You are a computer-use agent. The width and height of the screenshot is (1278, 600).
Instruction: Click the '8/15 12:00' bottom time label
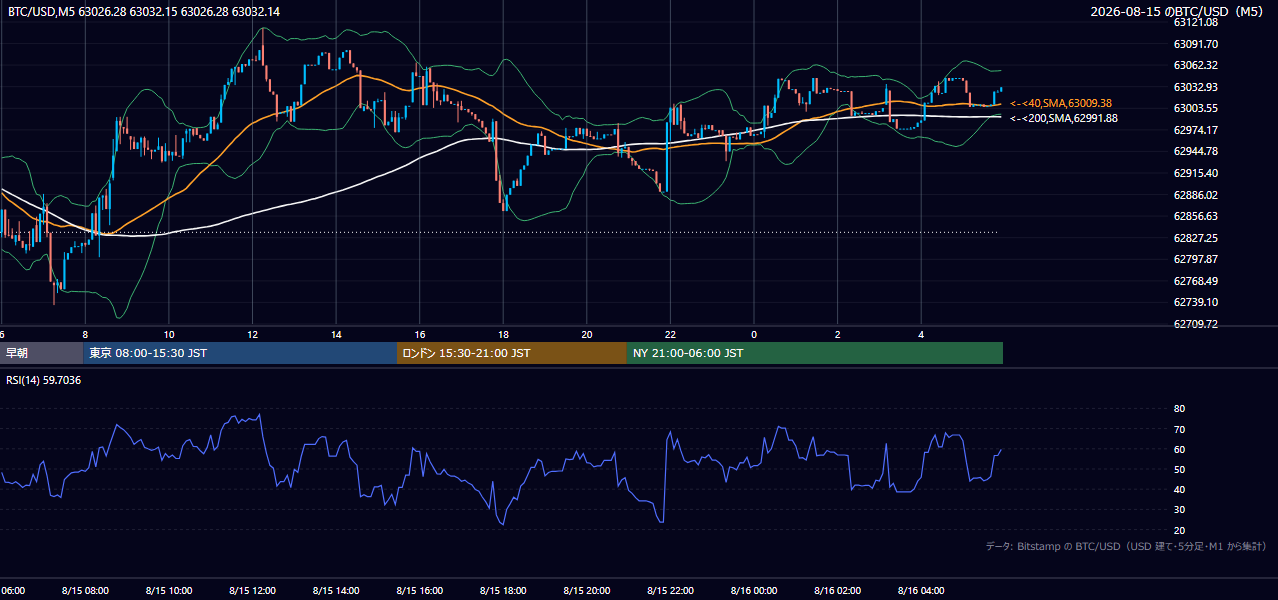253,590
